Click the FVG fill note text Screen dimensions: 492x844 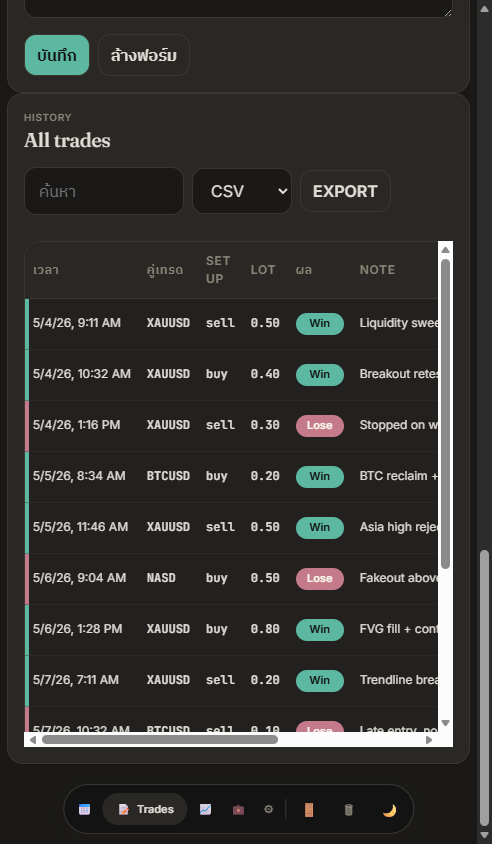click(x=399, y=629)
